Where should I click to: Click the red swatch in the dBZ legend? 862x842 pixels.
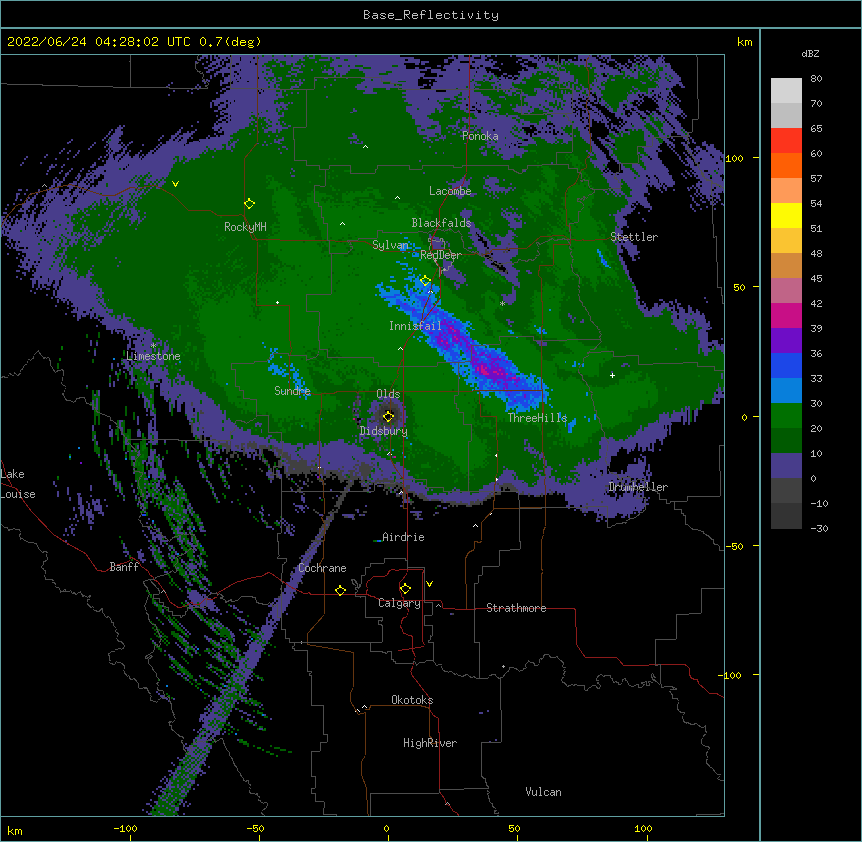pos(786,141)
